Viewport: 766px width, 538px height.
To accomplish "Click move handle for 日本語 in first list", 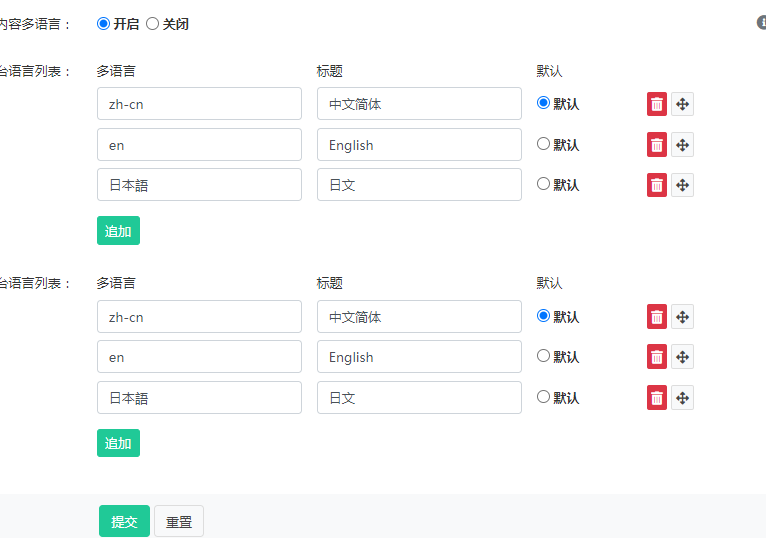I will point(682,185).
